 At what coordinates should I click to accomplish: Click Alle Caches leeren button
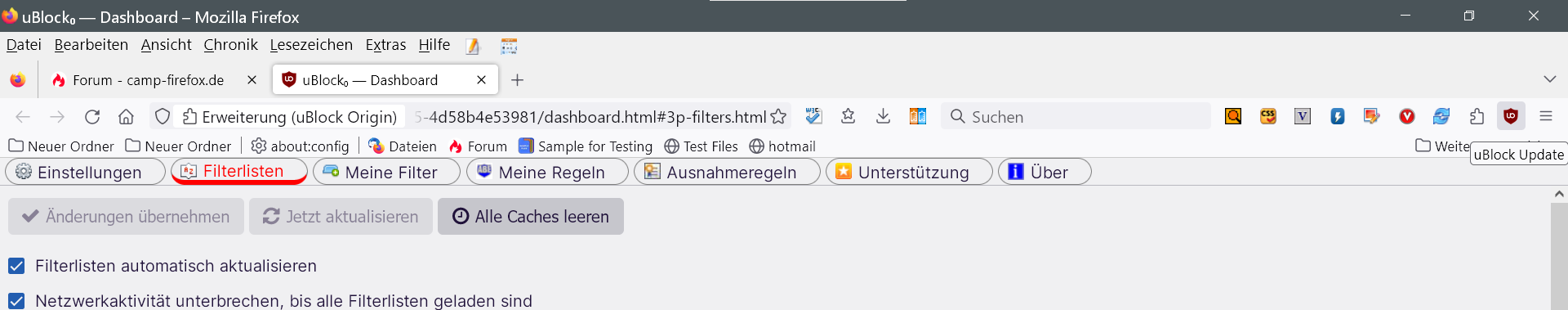click(x=531, y=217)
